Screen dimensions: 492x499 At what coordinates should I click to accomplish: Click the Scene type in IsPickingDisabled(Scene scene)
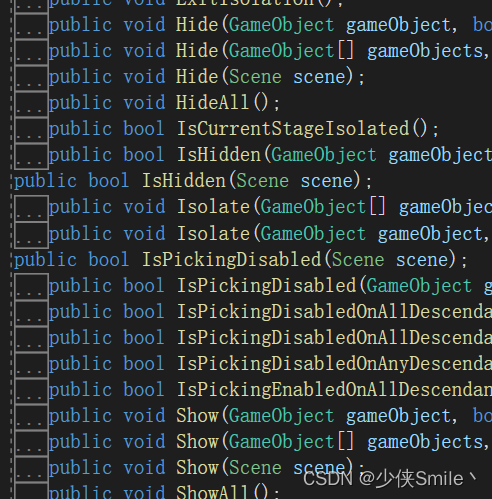(358, 259)
